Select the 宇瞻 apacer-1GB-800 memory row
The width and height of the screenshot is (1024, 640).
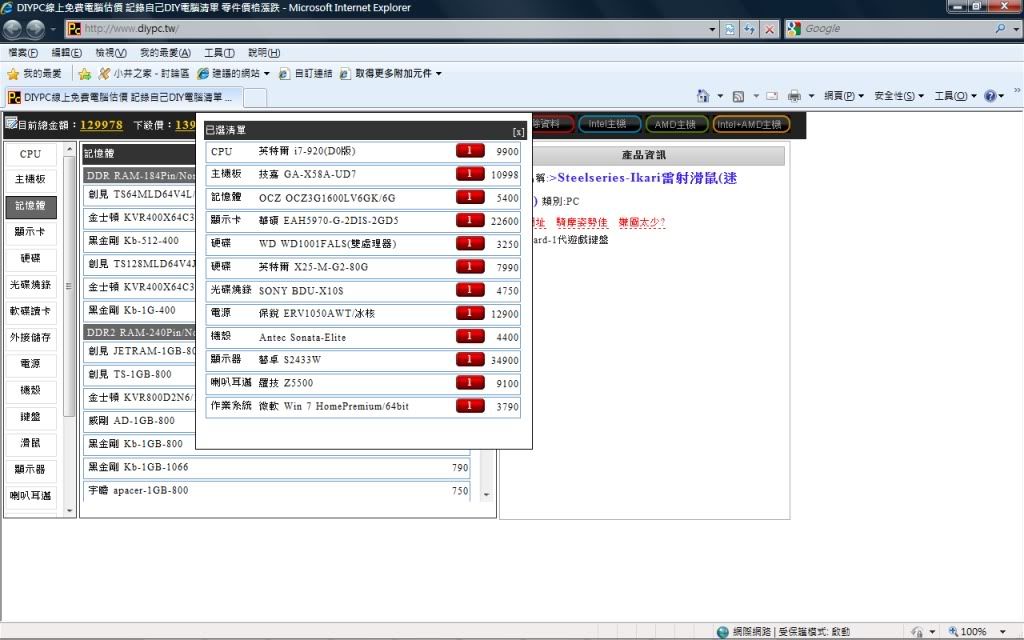pos(277,490)
